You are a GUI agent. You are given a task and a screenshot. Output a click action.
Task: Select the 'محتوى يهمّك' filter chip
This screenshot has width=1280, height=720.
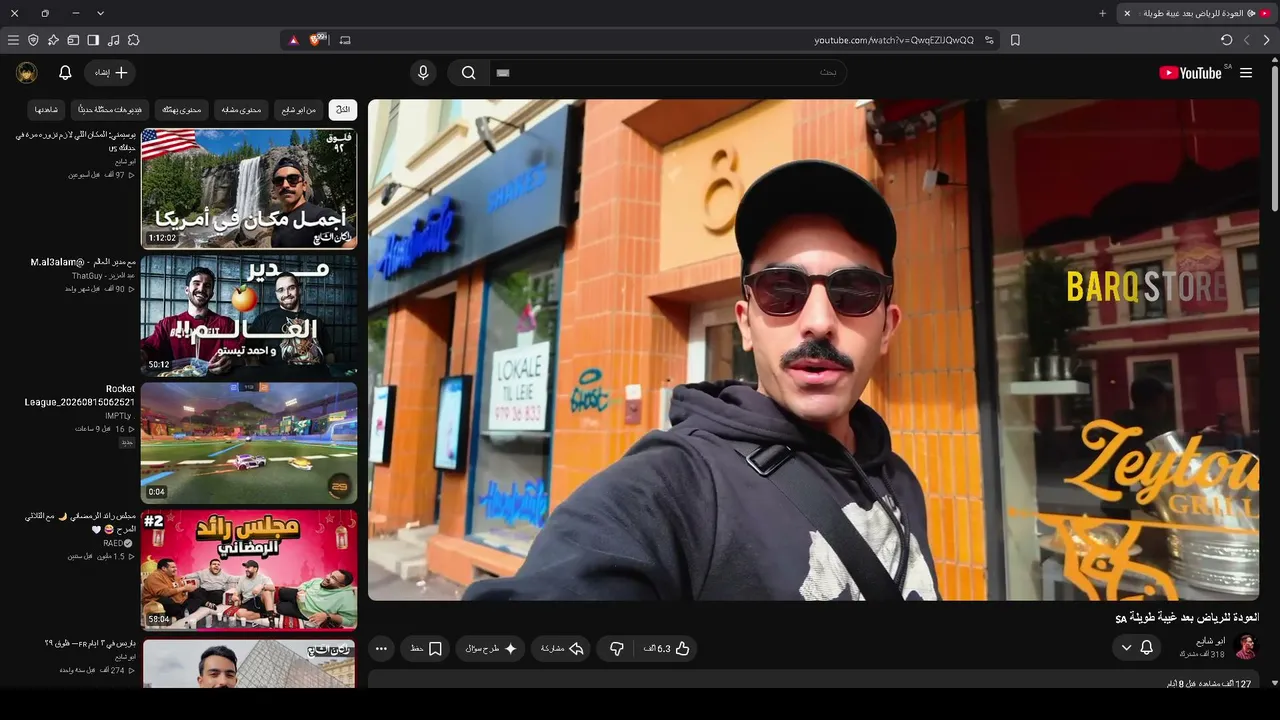point(182,109)
